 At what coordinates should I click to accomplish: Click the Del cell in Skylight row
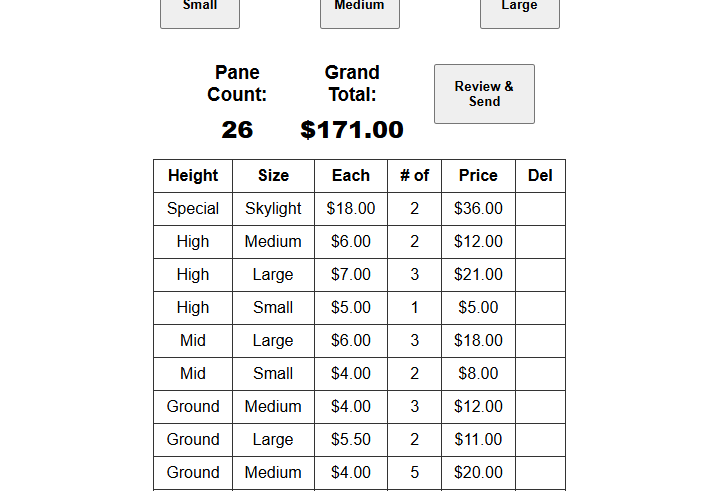pyautogui.click(x=540, y=209)
